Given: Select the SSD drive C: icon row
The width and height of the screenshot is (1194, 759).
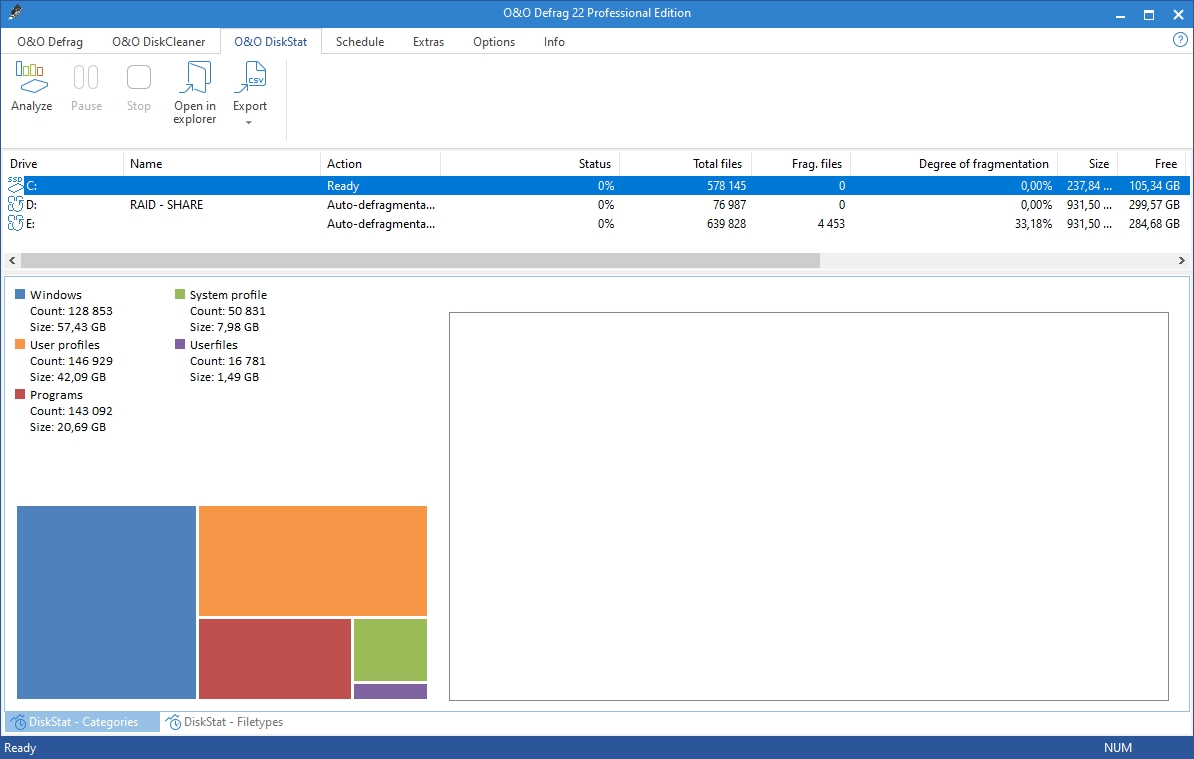Looking at the screenshot, I should pos(16,186).
